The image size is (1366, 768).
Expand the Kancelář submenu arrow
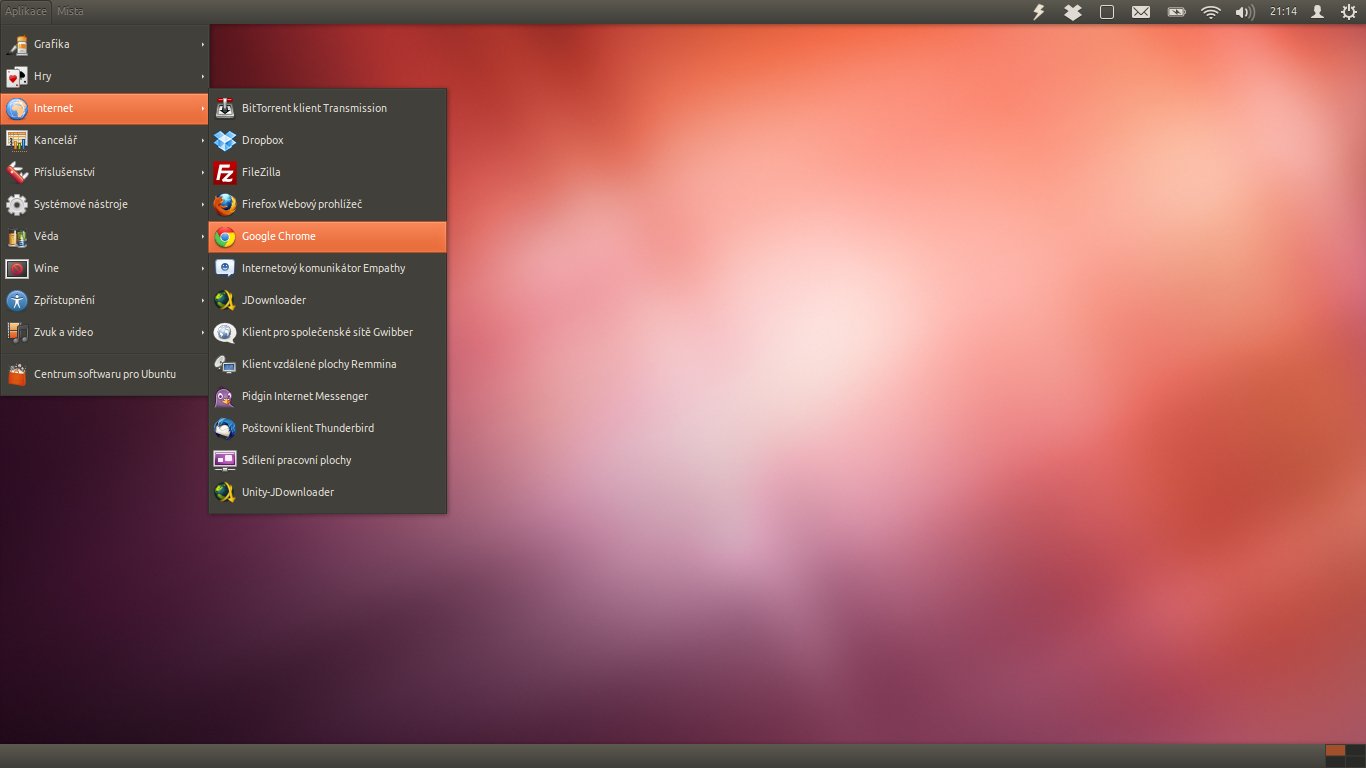click(x=203, y=140)
